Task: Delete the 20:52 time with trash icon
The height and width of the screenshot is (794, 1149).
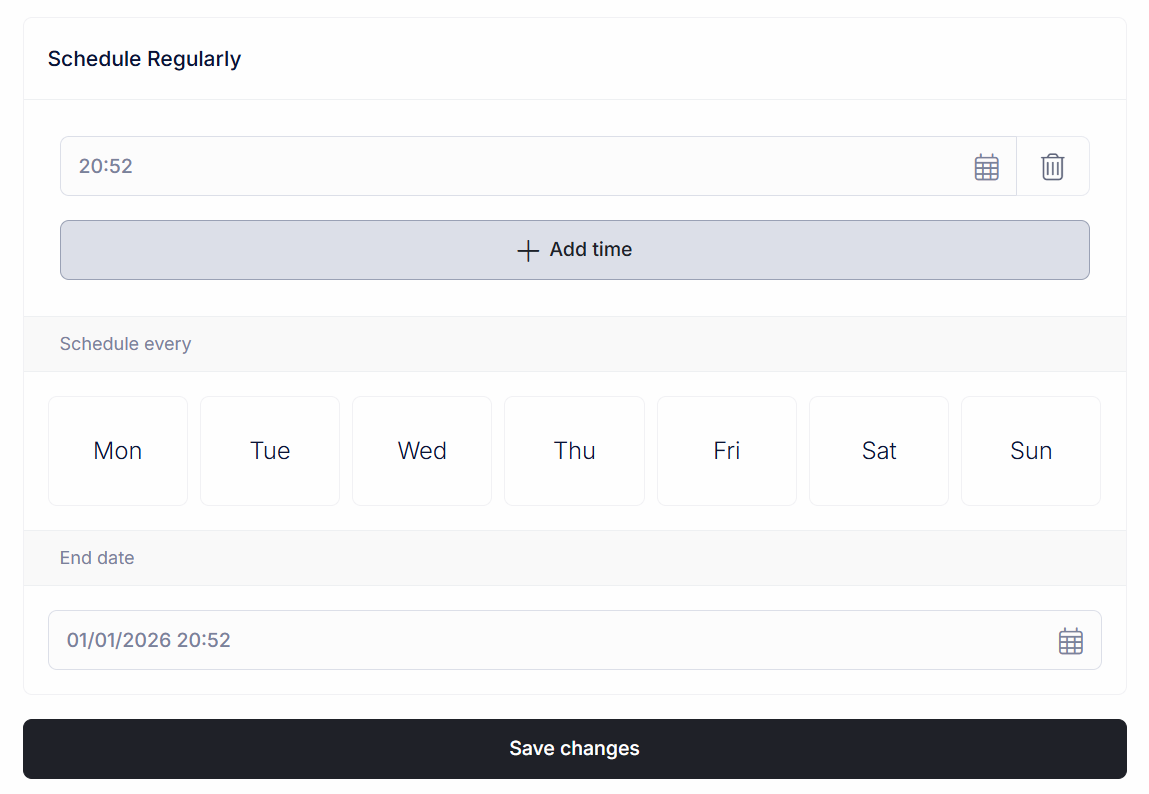Action: 1052,167
